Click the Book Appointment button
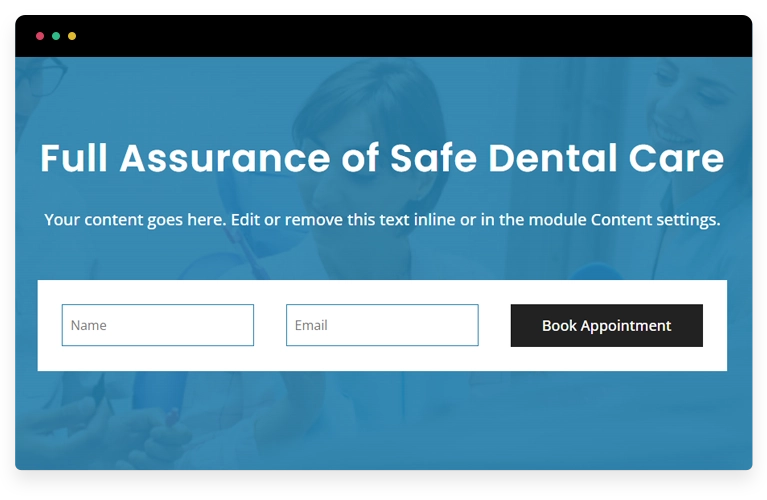The height and width of the screenshot is (500, 767). (607, 325)
